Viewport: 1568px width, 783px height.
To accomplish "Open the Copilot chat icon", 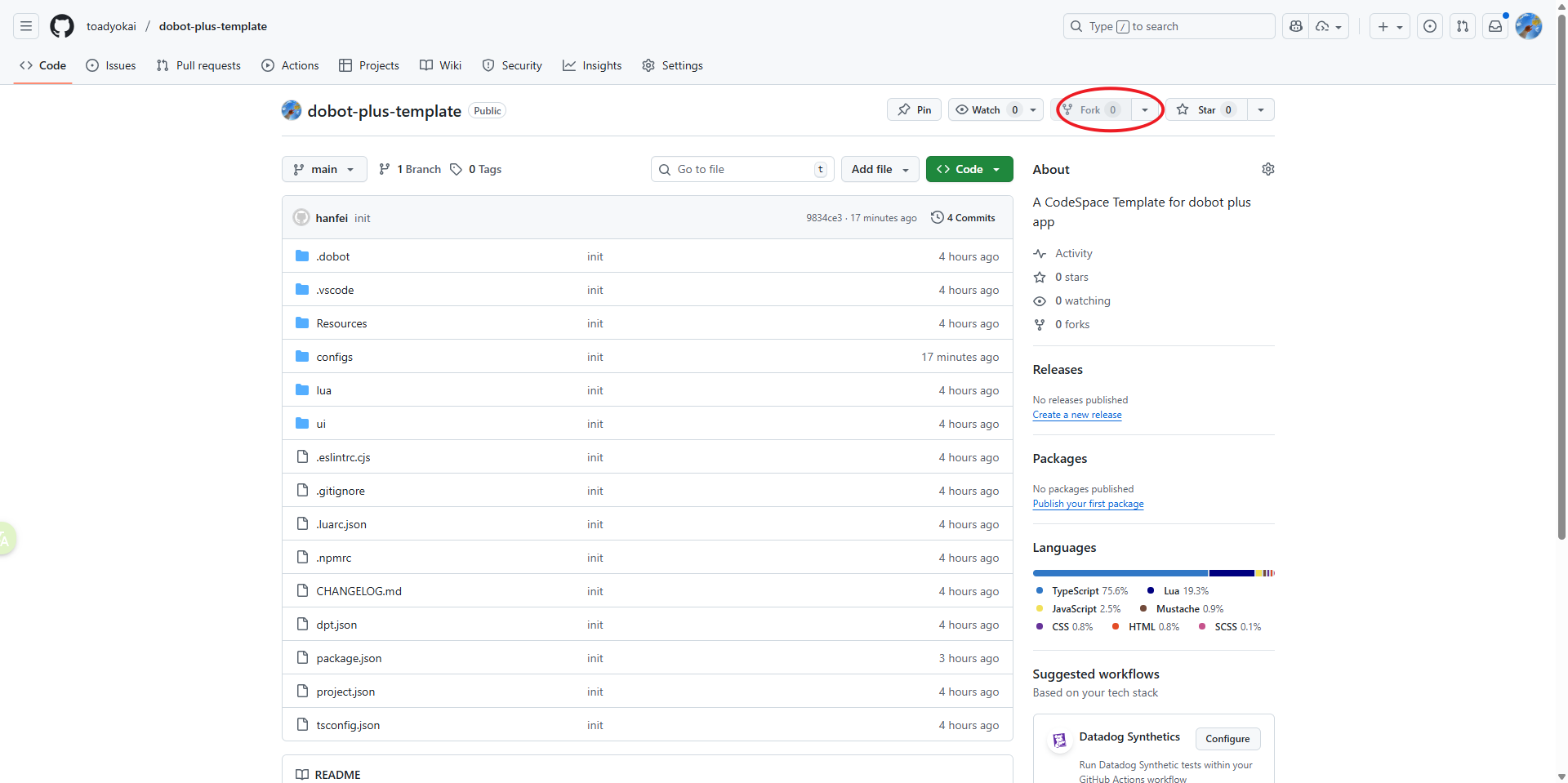I will [1296, 26].
